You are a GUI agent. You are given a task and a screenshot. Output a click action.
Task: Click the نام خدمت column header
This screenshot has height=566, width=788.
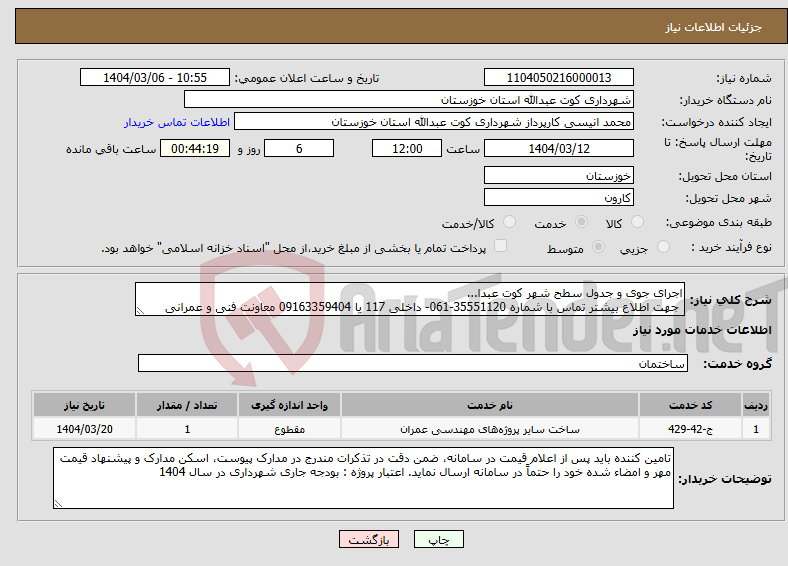[x=490, y=405]
